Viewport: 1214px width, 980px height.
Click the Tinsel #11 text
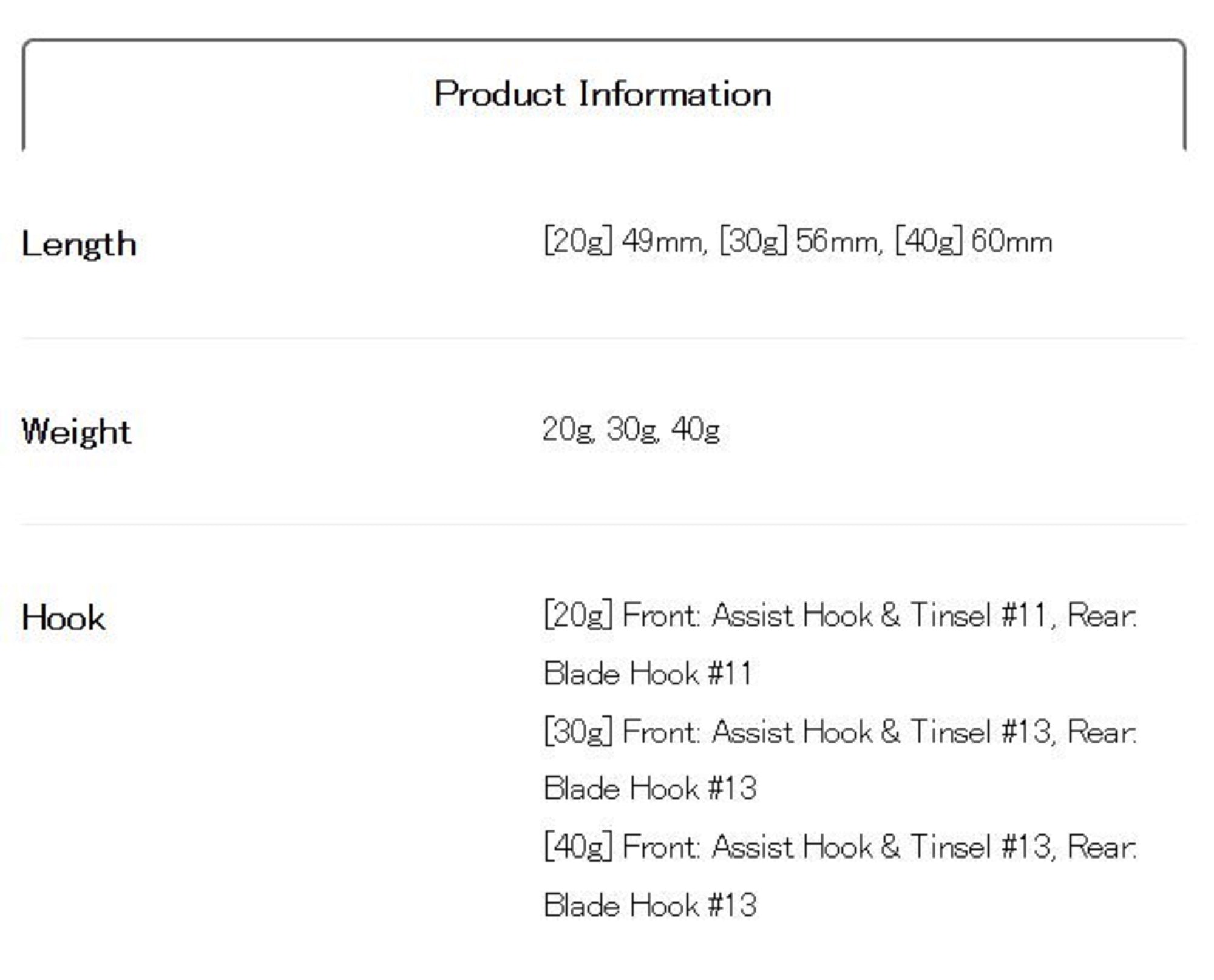tap(978, 615)
